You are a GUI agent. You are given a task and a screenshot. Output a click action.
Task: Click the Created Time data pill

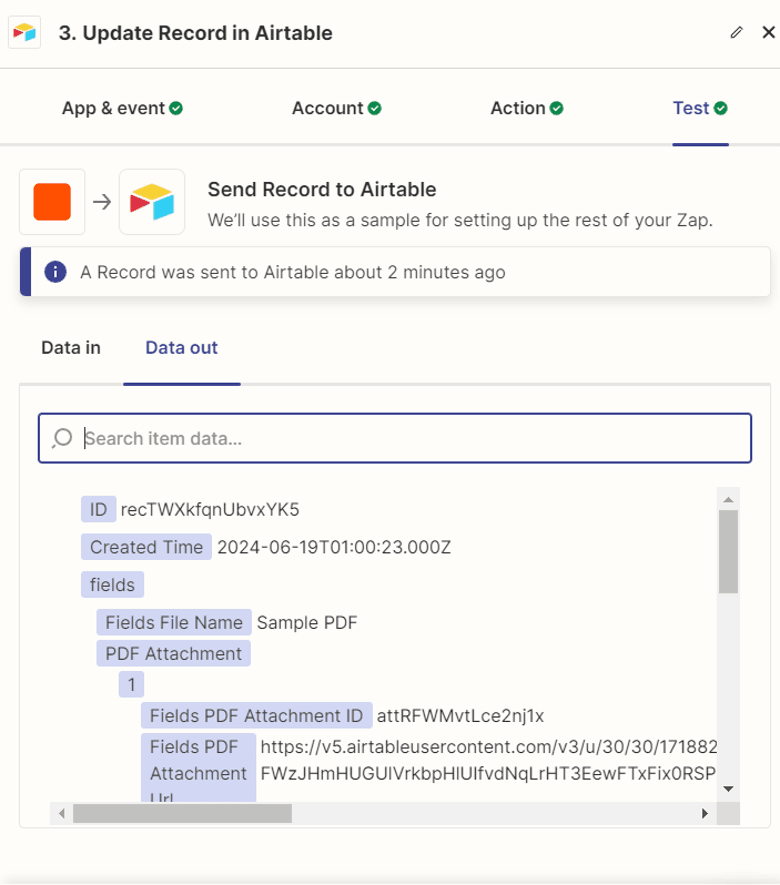tap(145, 547)
